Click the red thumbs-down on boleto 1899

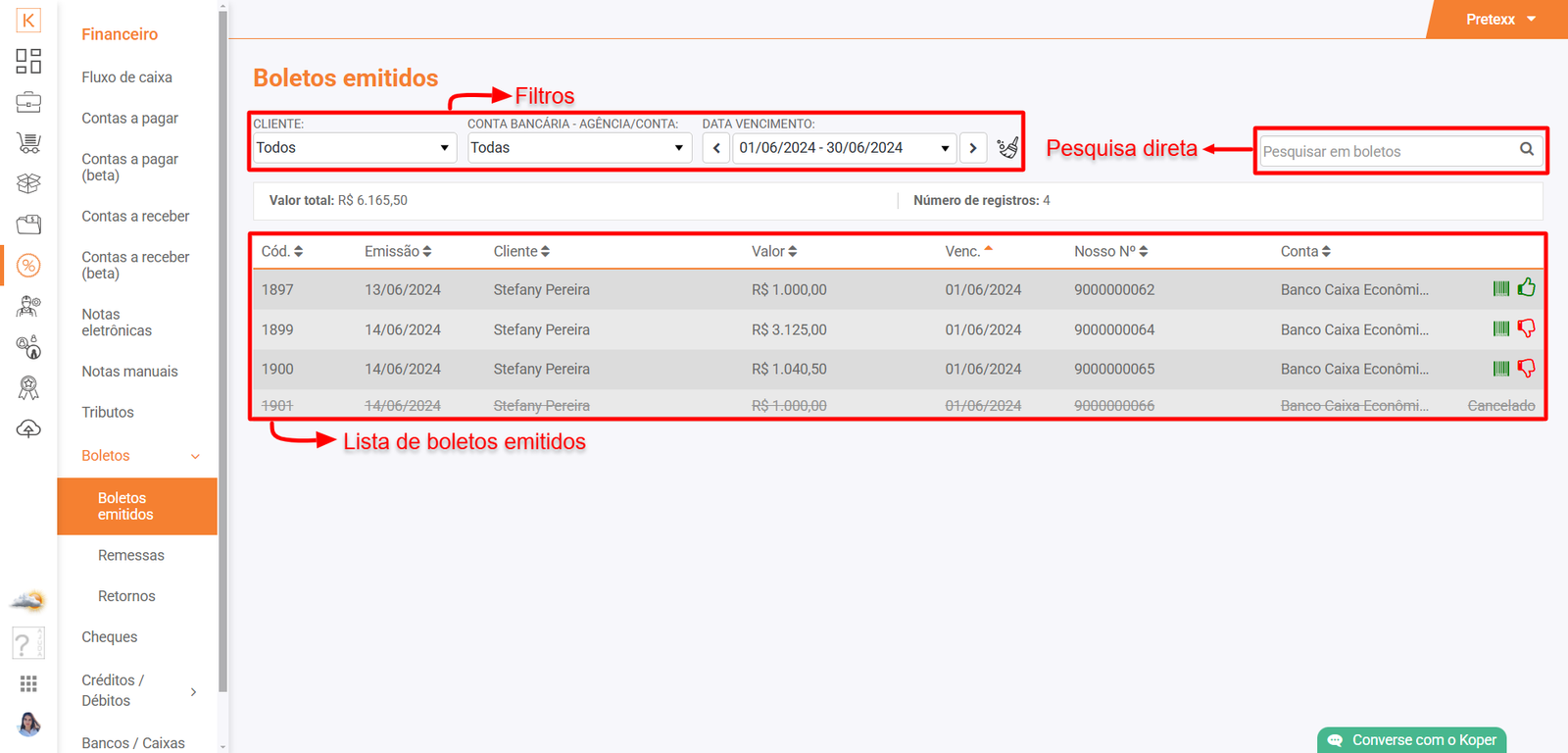tap(1526, 328)
